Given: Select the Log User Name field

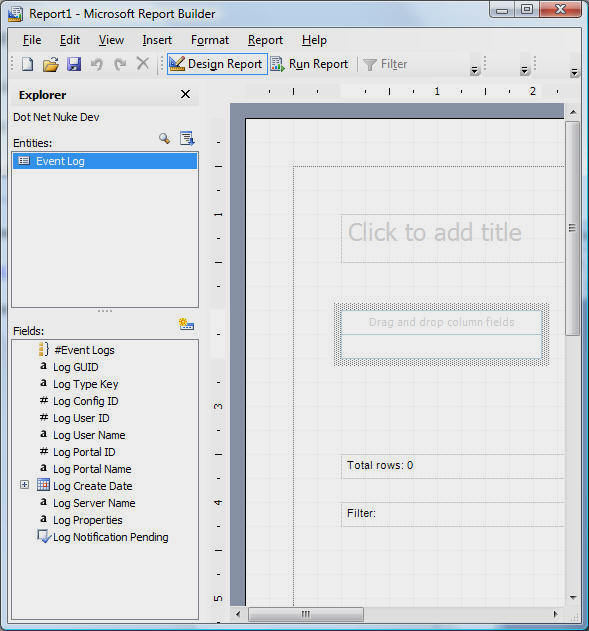Looking at the screenshot, I should coord(89,435).
